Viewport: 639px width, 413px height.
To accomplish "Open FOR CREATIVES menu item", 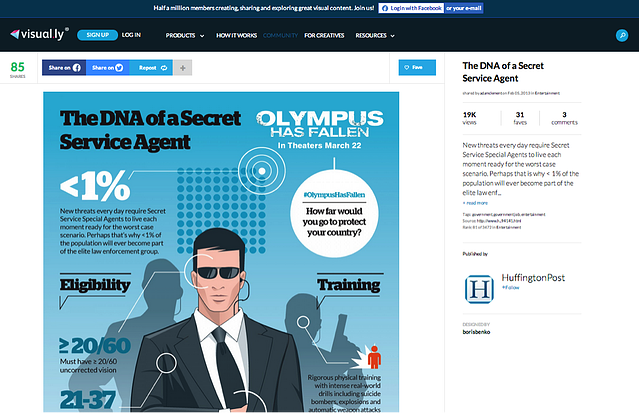I will pos(324,35).
